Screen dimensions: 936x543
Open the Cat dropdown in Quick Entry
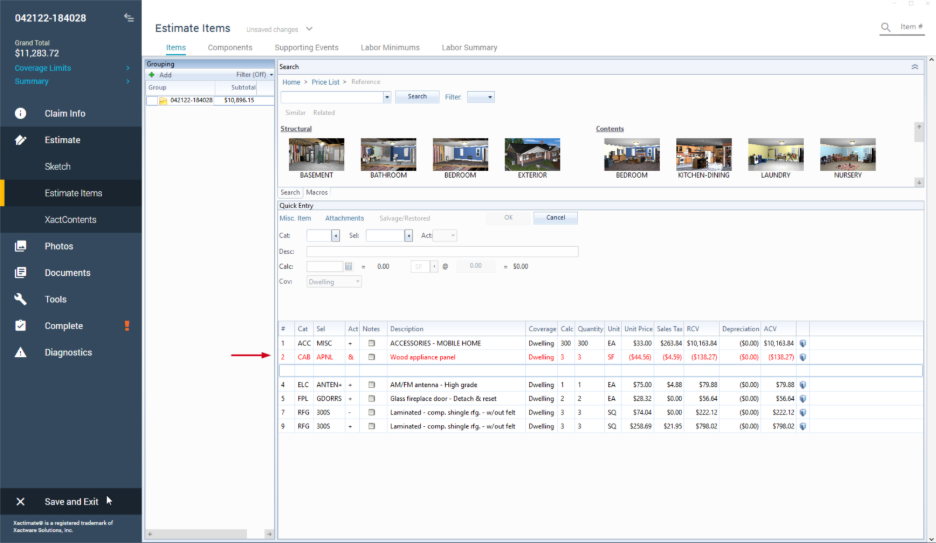[335, 236]
